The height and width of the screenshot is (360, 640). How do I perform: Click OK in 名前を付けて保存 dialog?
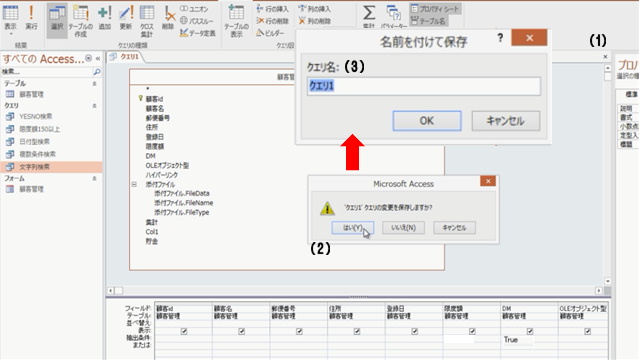point(427,121)
